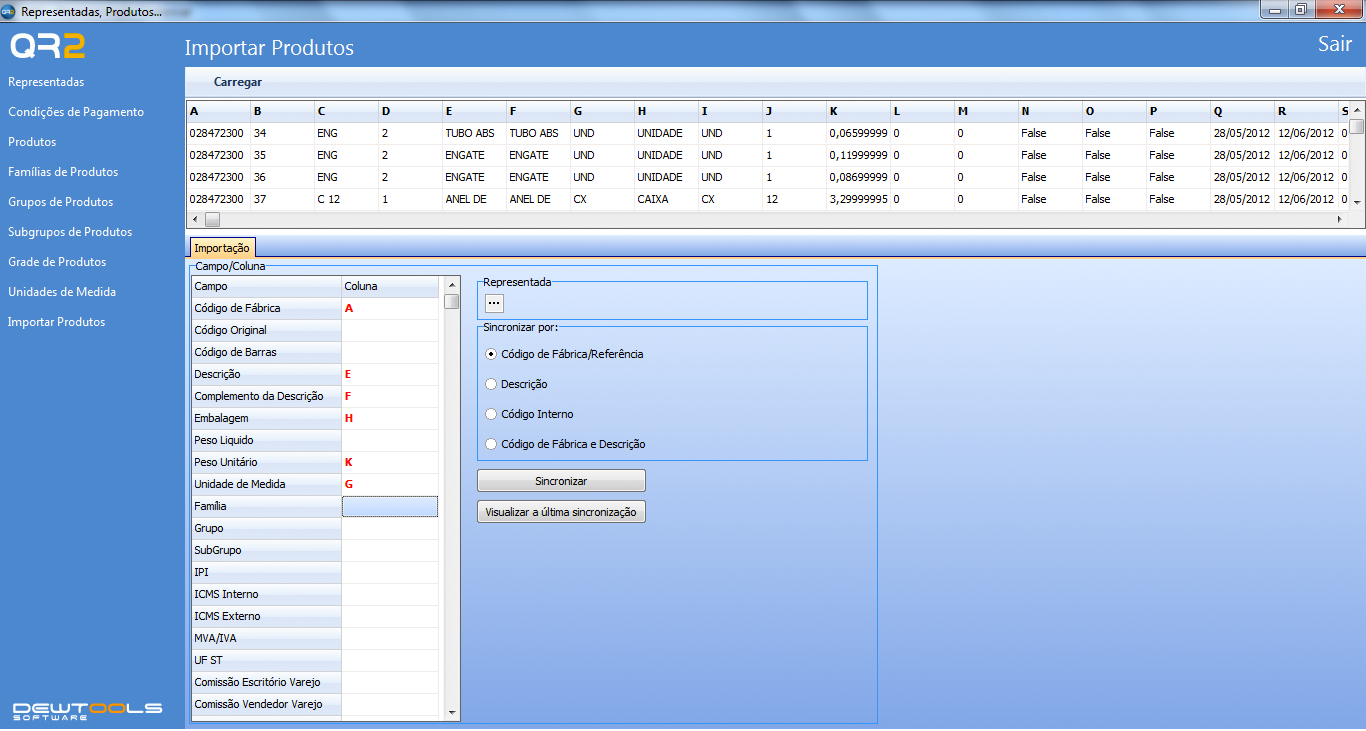Click column cell G for Unidade de Medida
1366x731 pixels.
click(x=390, y=484)
